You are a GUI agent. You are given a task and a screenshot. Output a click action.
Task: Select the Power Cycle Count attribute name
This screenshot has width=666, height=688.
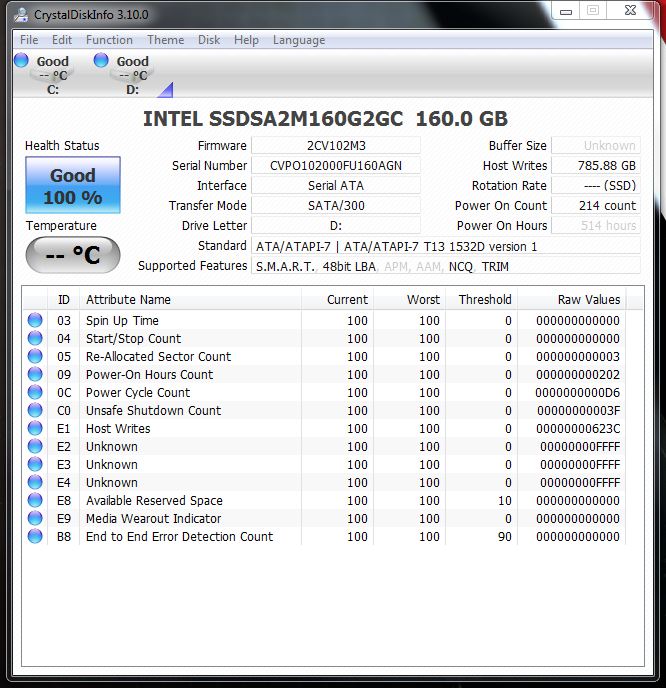(x=138, y=393)
